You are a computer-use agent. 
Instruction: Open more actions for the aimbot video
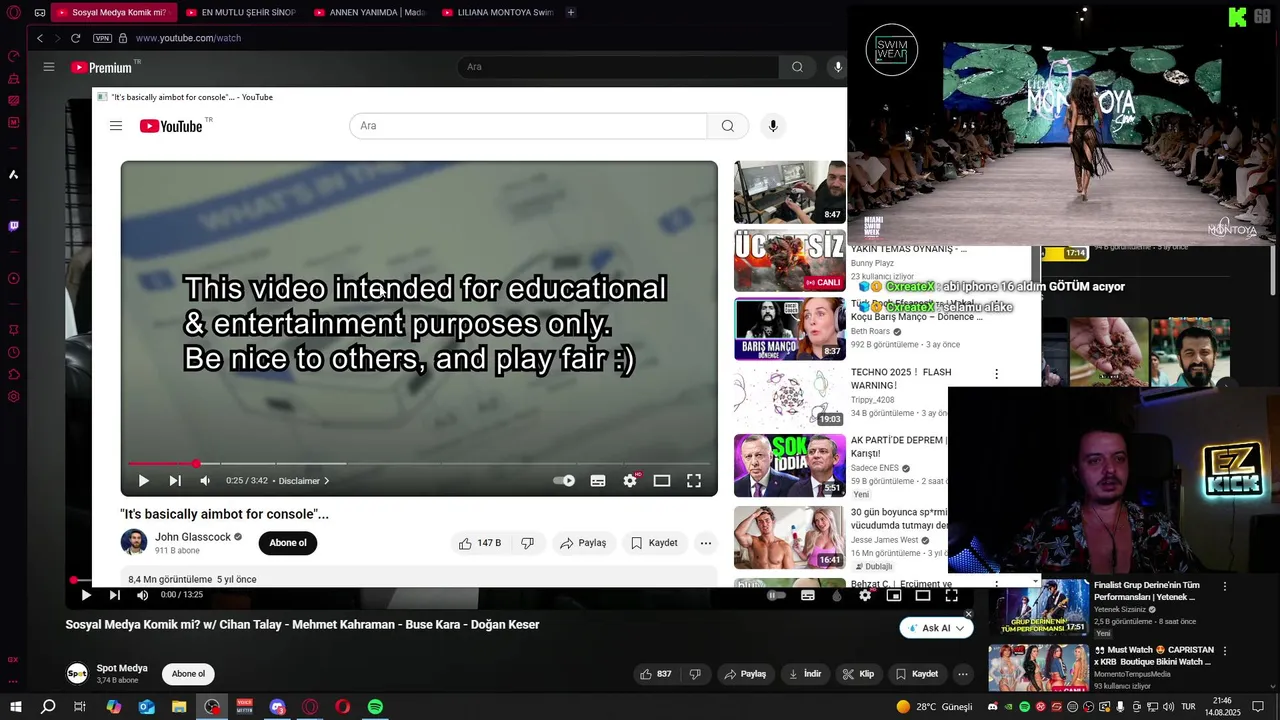click(x=706, y=543)
